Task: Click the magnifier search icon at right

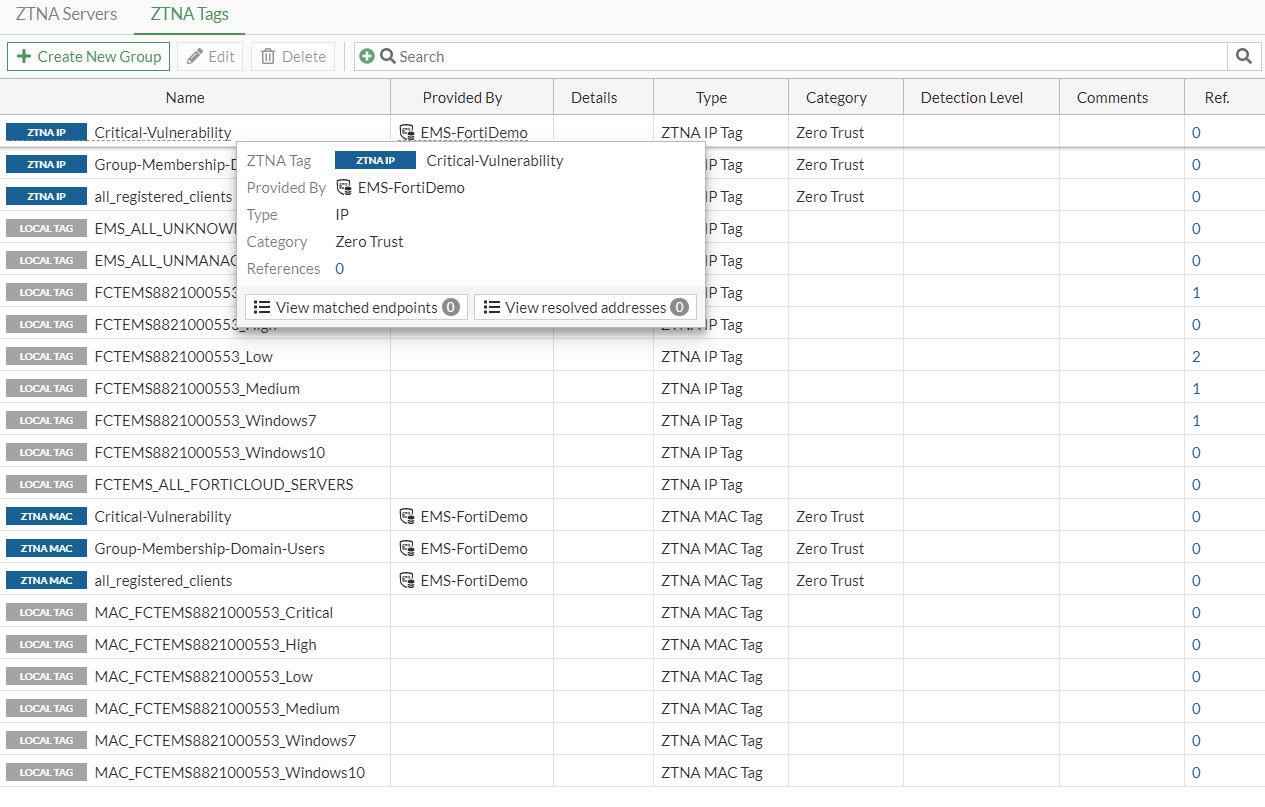Action: pyautogui.click(x=1243, y=57)
